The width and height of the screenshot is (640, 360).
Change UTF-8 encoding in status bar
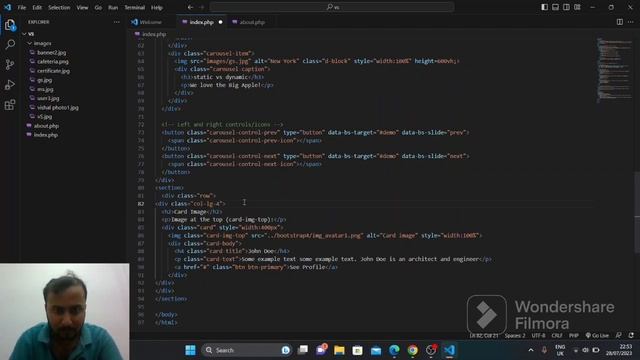coord(538,336)
